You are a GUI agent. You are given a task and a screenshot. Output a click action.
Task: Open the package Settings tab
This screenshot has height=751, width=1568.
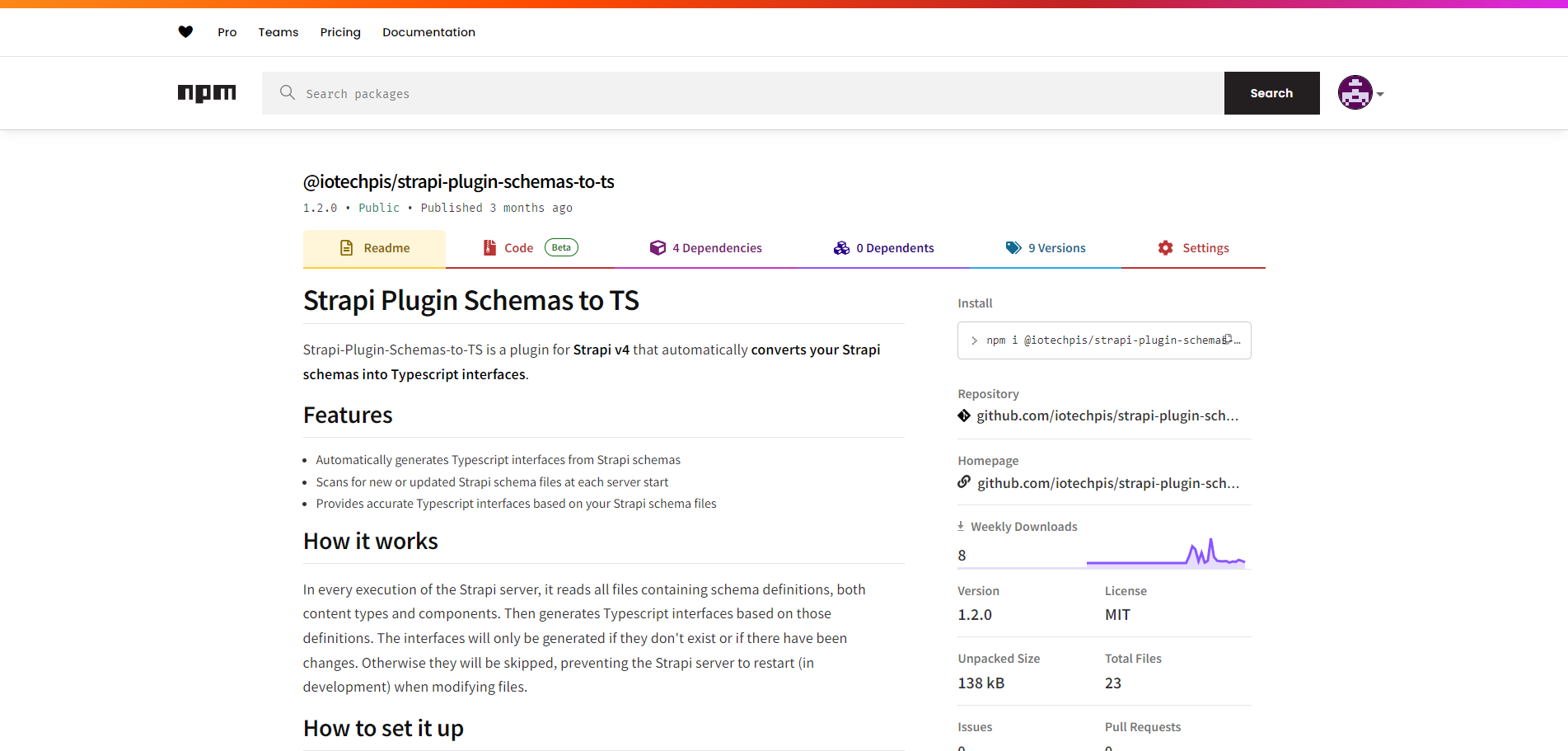point(1193,248)
